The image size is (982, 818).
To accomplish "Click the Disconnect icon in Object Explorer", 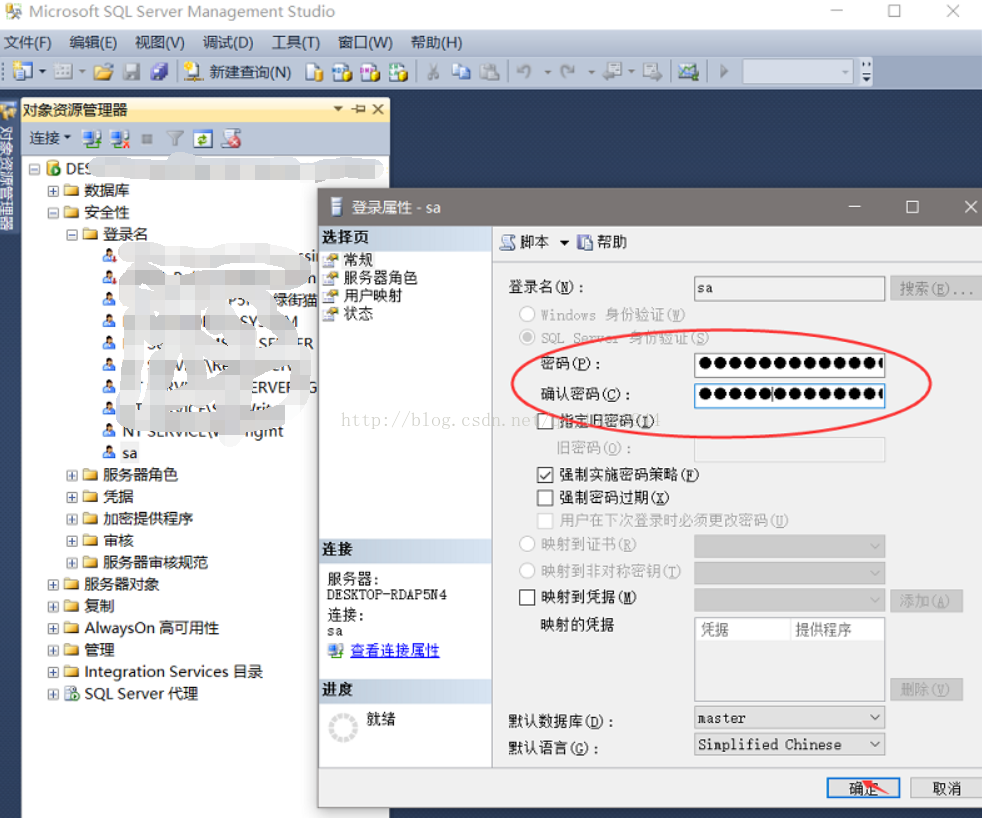I will (x=120, y=138).
